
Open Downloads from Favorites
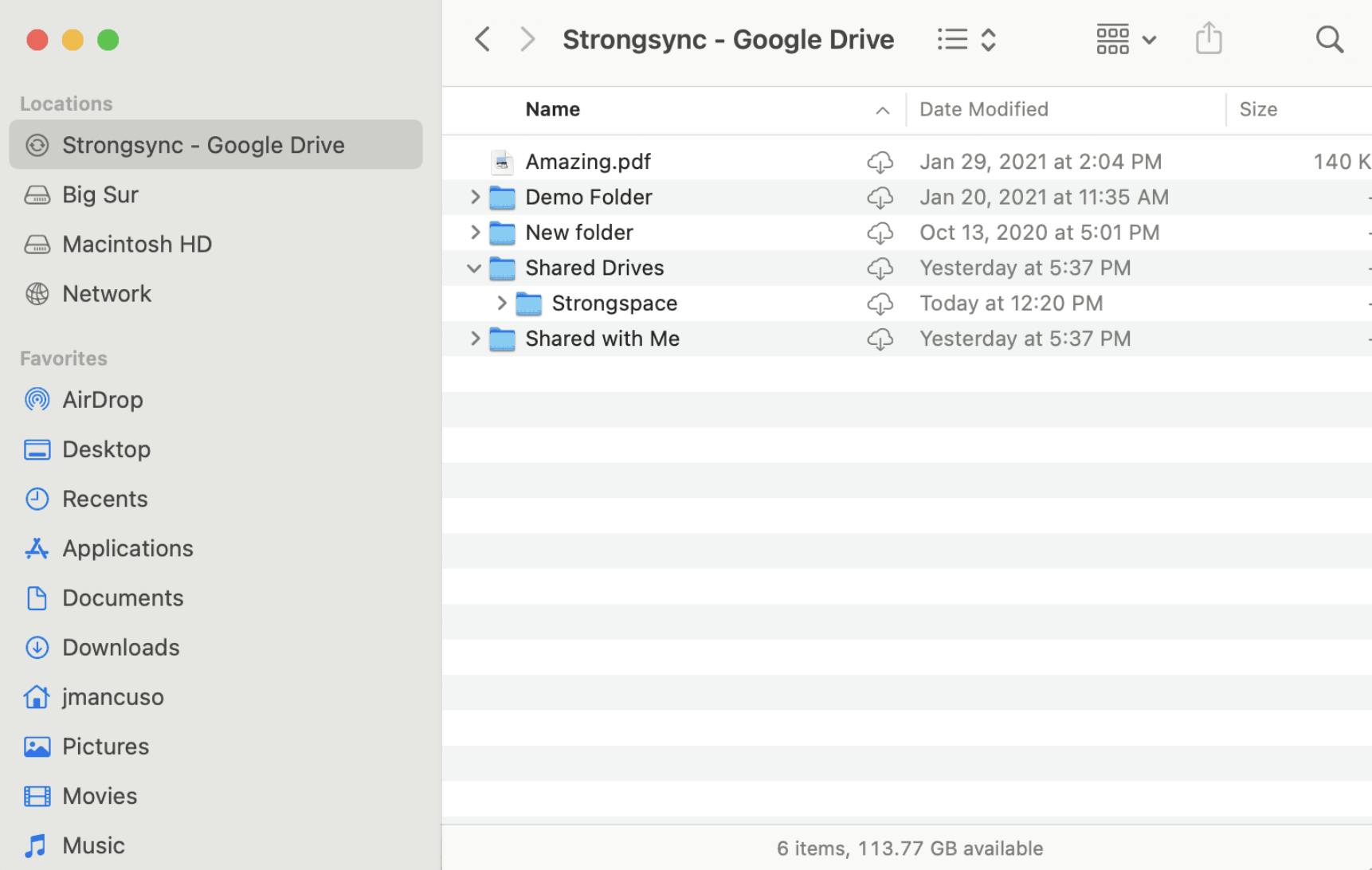[120, 647]
